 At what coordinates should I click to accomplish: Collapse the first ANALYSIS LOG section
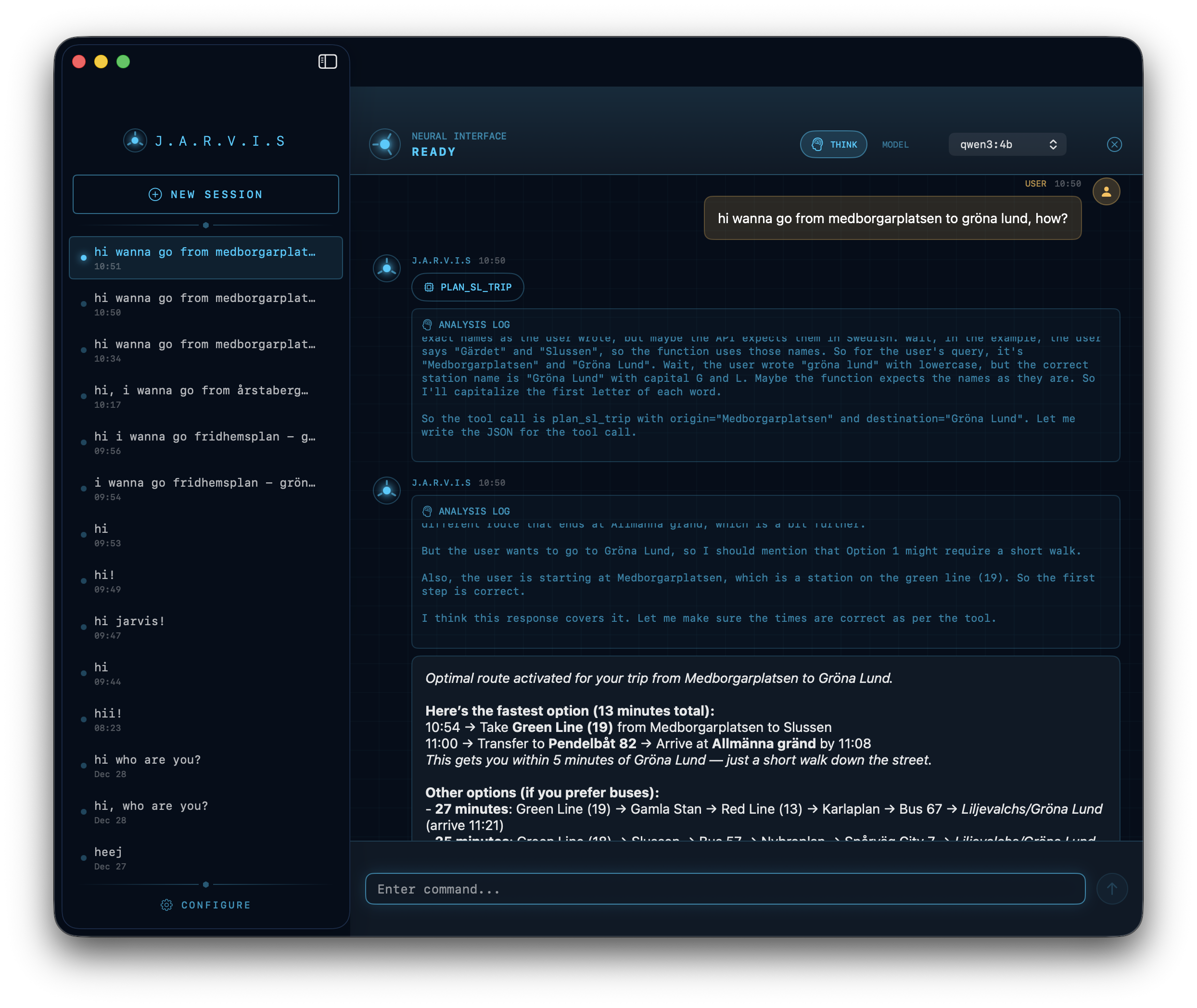(x=473, y=325)
